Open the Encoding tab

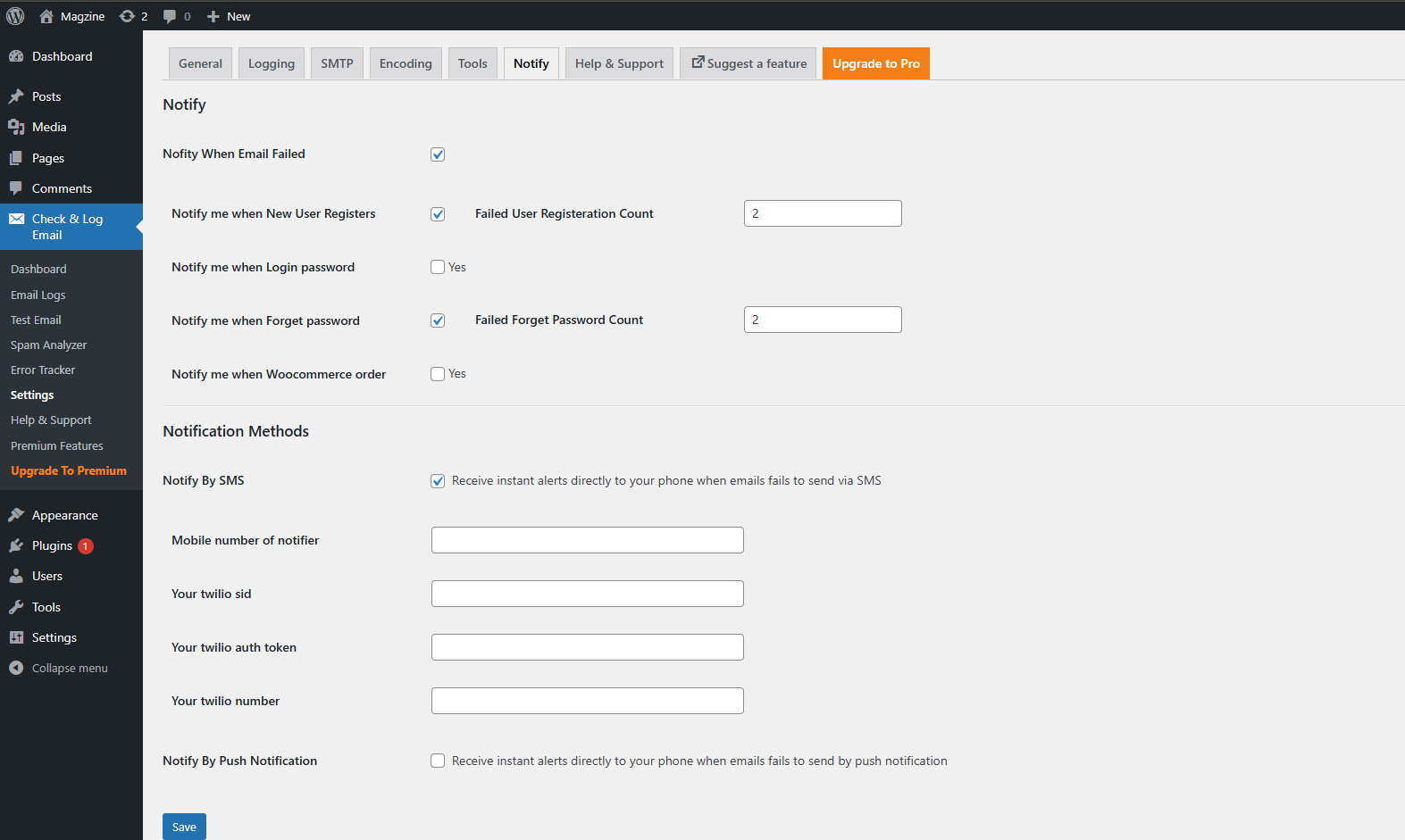tap(406, 63)
